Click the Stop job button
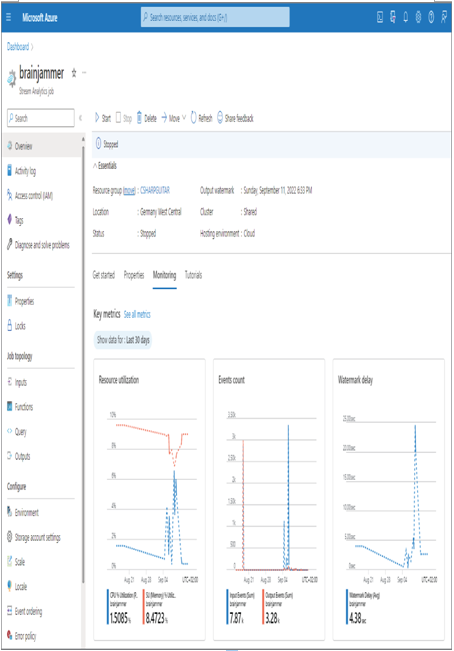 124,118
